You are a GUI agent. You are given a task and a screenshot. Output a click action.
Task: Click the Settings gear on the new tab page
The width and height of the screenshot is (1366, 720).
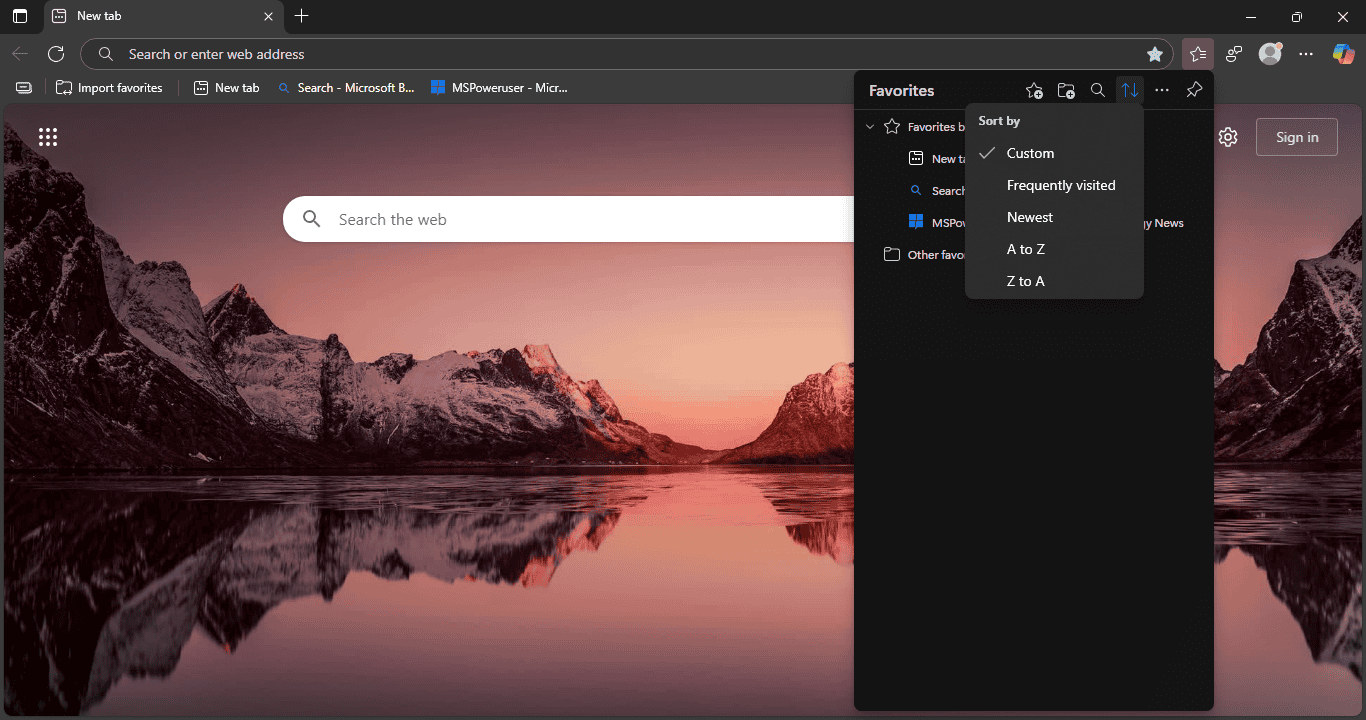[1228, 137]
